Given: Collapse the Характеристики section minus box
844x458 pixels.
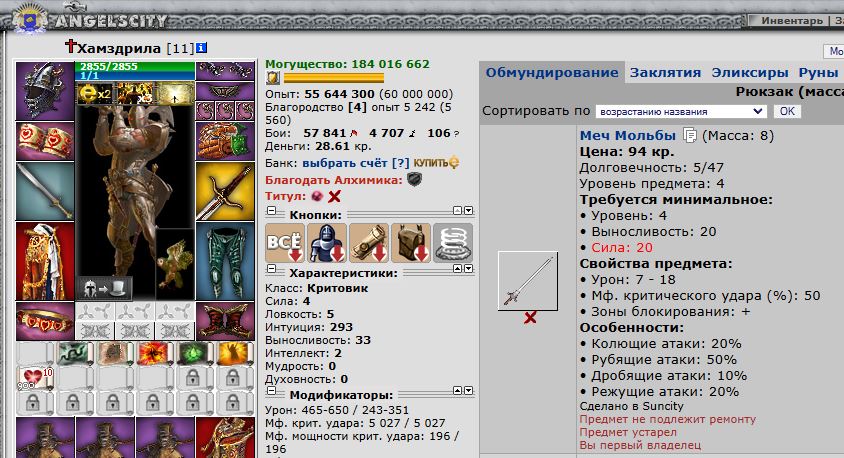Looking at the screenshot, I should [271, 268].
